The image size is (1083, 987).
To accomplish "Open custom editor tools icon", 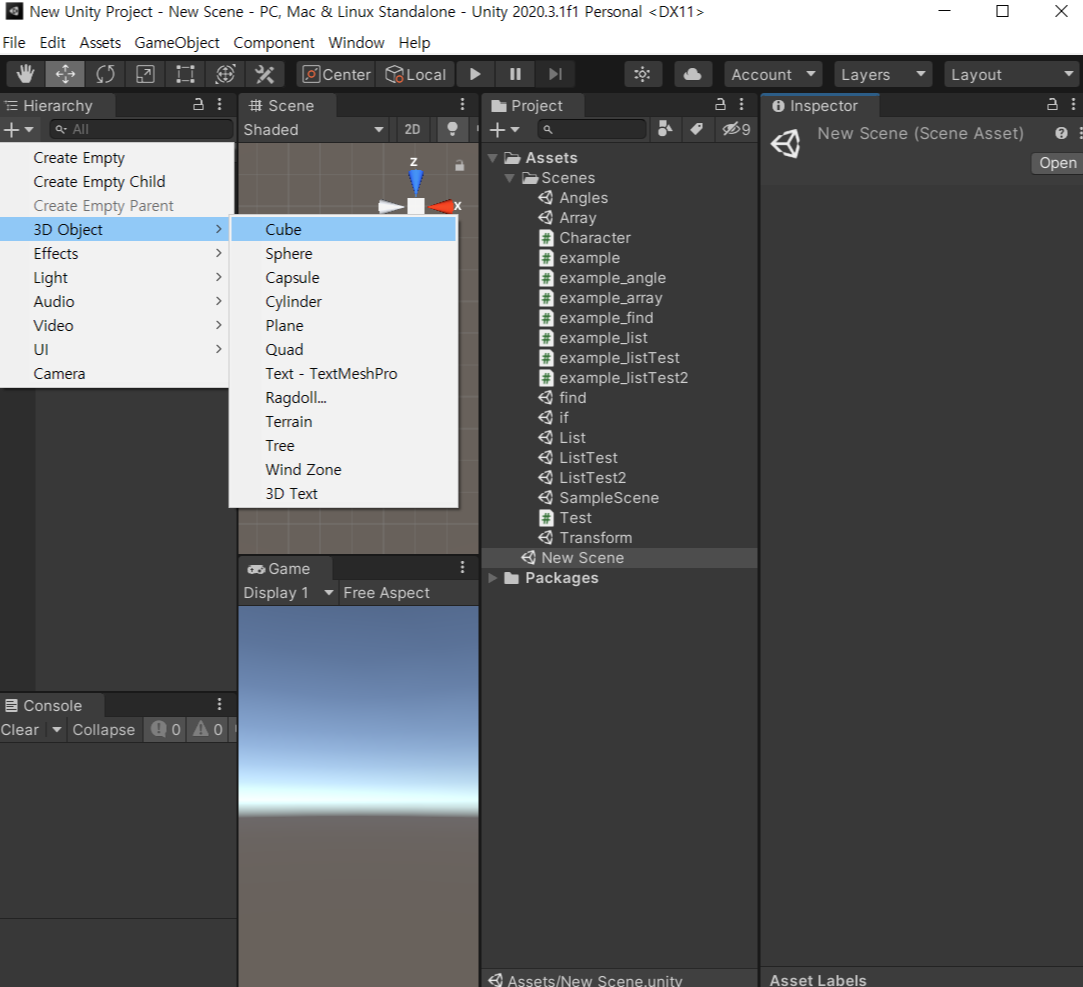I will tap(265, 74).
